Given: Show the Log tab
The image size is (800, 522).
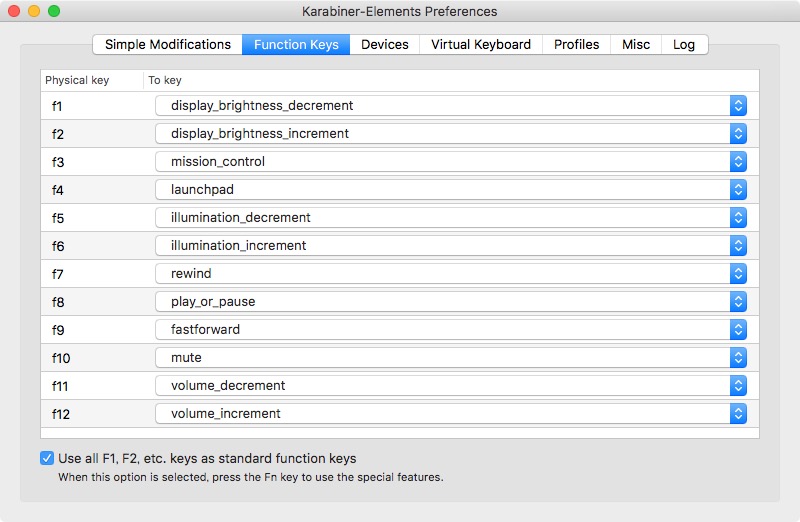Looking at the screenshot, I should point(684,45).
